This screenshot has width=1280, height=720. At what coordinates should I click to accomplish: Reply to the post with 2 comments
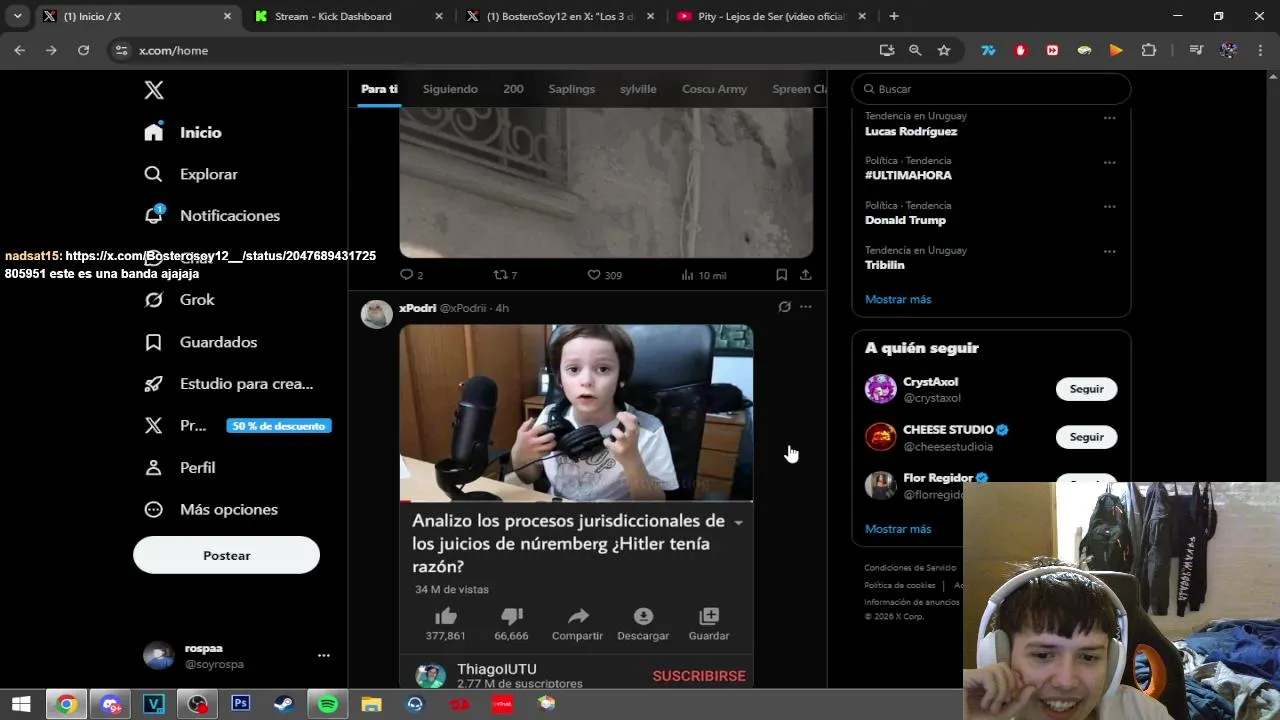[x=411, y=275]
